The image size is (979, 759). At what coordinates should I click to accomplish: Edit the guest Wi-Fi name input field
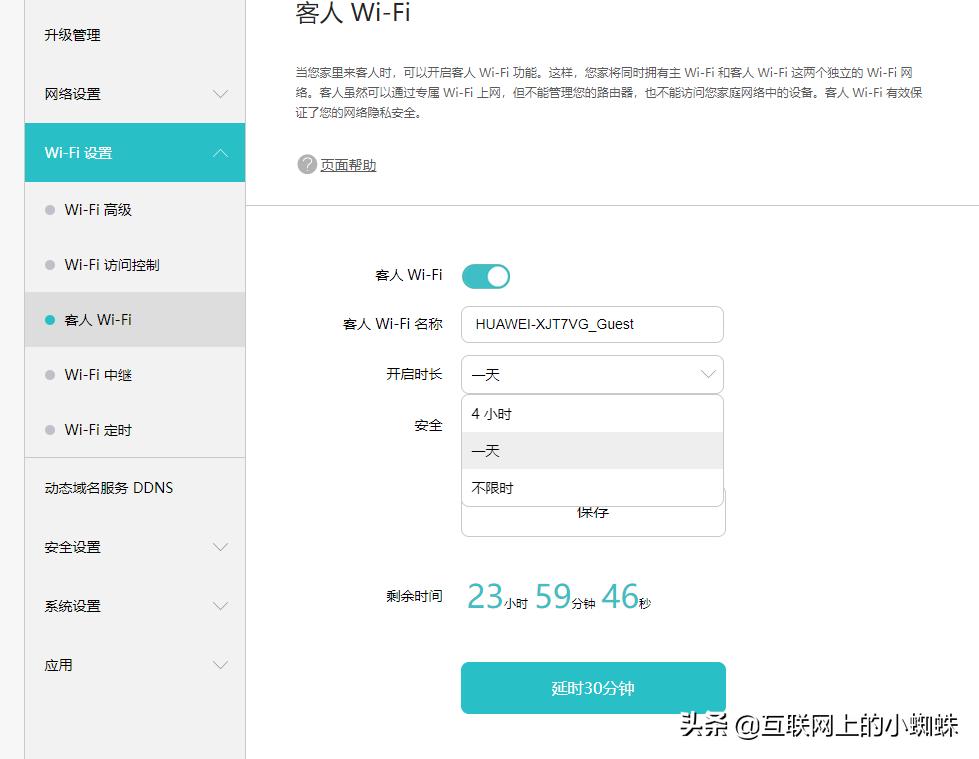pos(592,324)
